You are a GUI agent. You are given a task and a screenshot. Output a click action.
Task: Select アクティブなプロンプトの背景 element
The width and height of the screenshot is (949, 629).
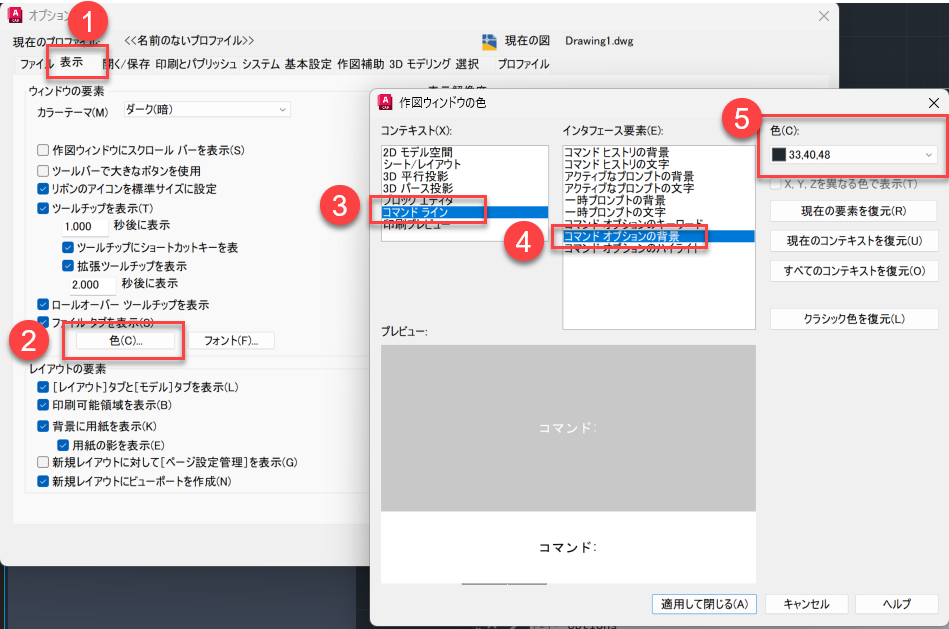[658, 176]
